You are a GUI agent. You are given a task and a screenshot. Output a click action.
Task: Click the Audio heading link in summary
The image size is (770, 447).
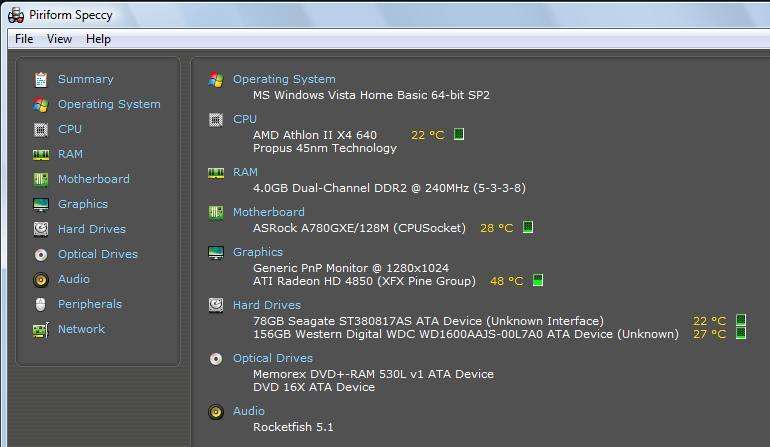click(248, 411)
